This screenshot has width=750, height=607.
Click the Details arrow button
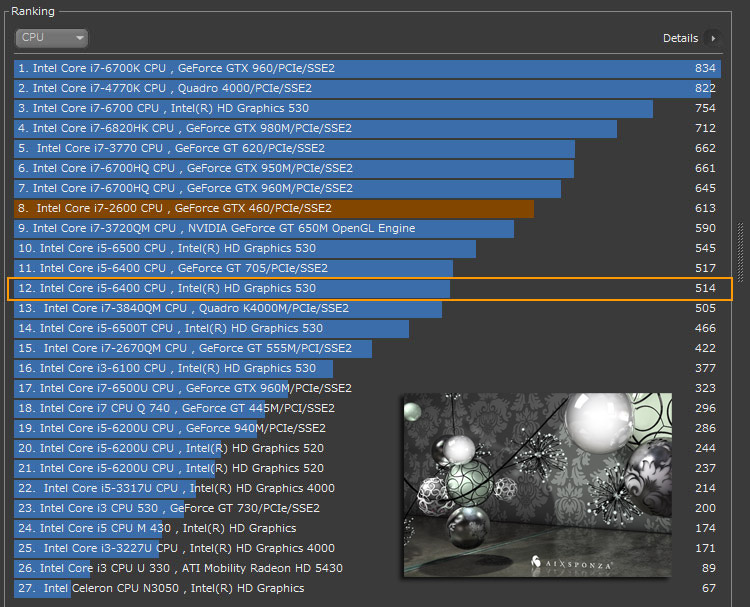pos(713,38)
